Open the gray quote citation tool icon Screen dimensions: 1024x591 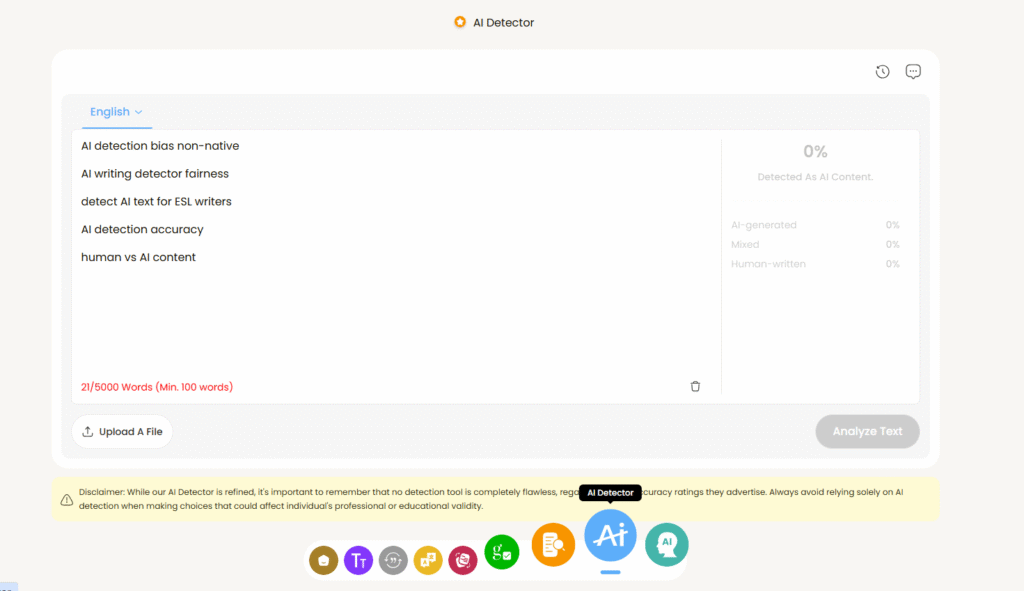393,561
